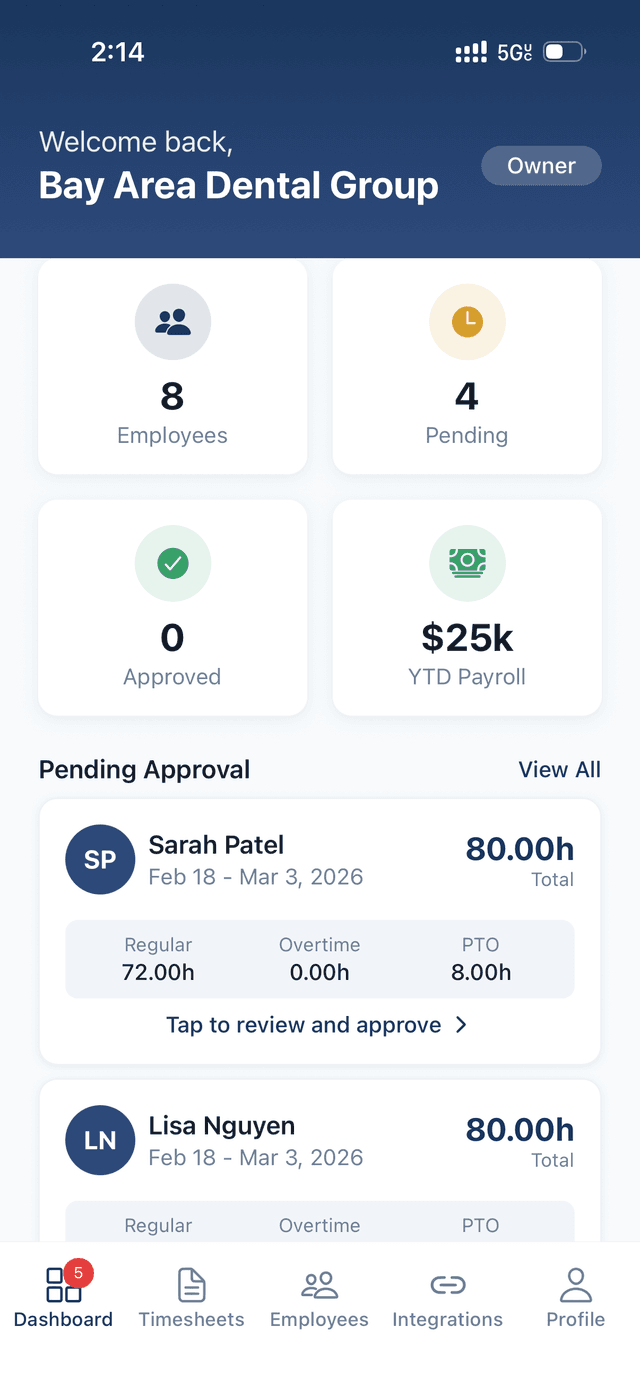Viewport: 640px width, 1391px height.
Task: Tap the Employees people icon on stats card
Action: point(172,322)
